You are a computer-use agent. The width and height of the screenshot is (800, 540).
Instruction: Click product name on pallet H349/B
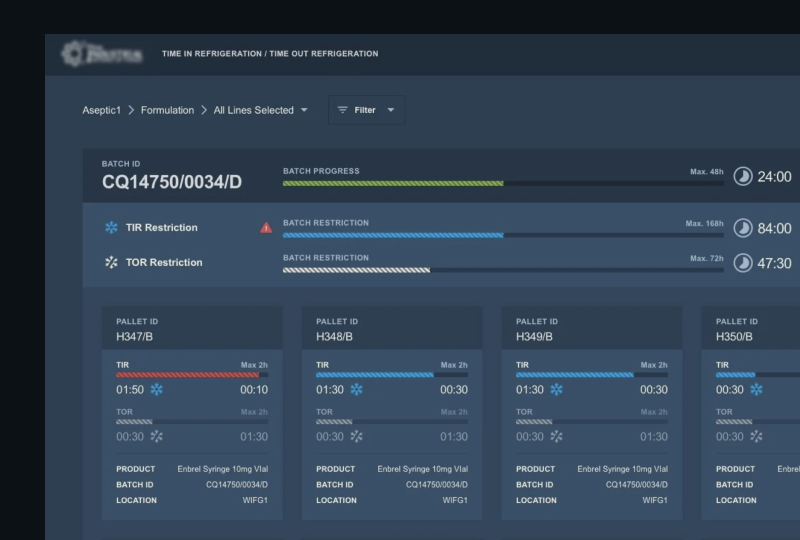[x=622, y=469]
